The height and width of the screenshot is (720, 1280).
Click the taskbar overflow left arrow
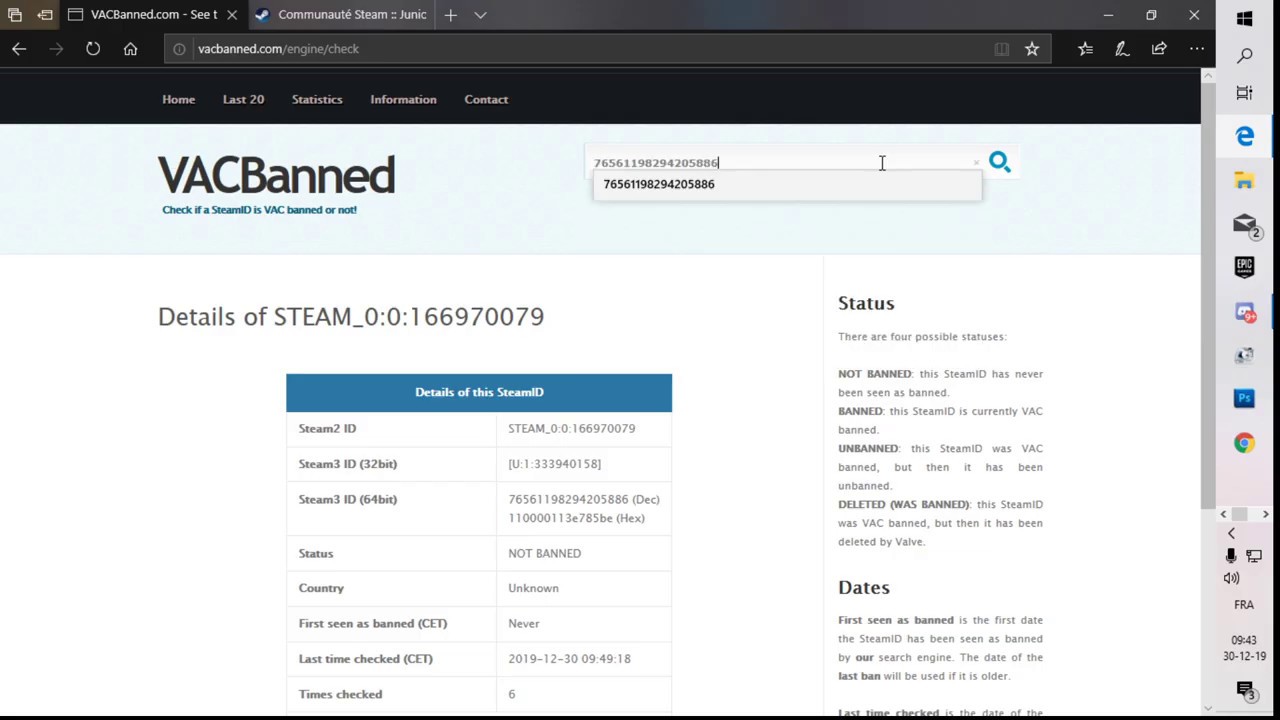pos(1223,514)
